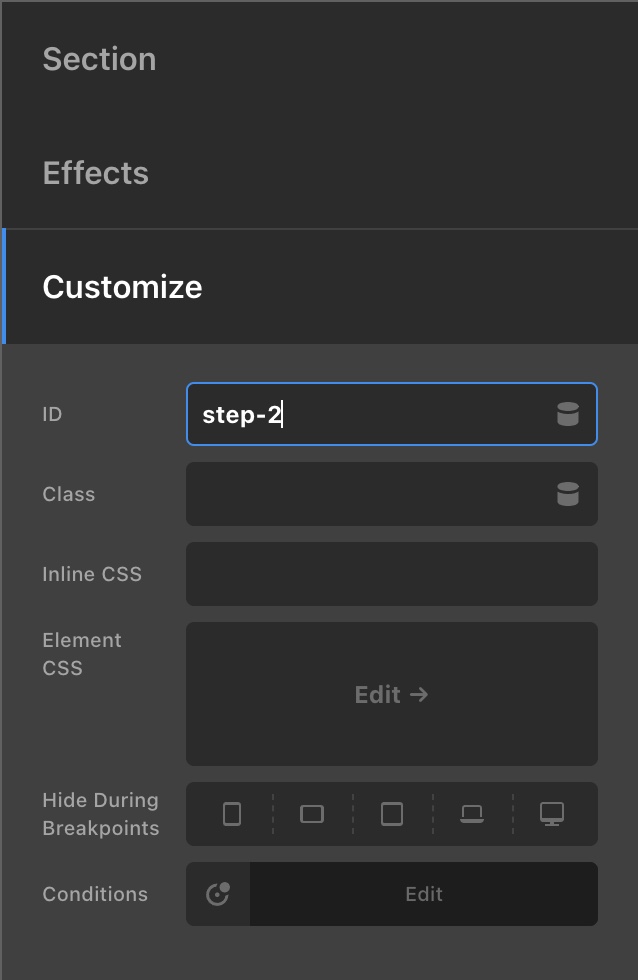Hide element on laptop breakpoint
638x980 pixels.
[472, 814]
